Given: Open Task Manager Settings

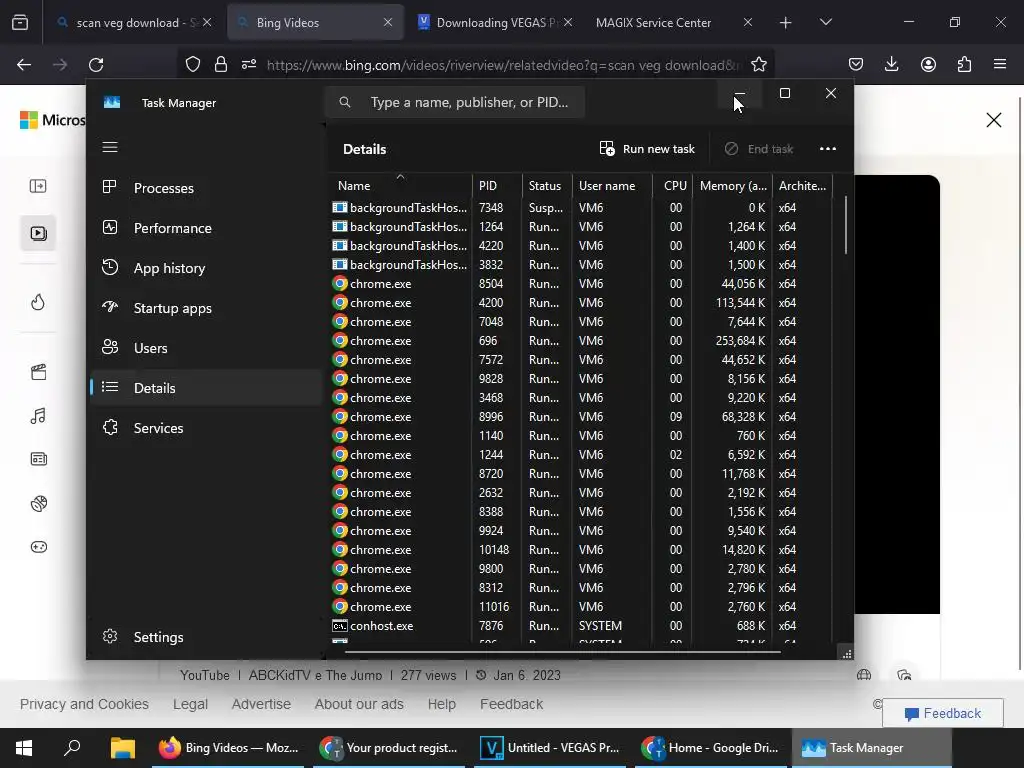Looking at the screenshot, I should coord(206,637).
